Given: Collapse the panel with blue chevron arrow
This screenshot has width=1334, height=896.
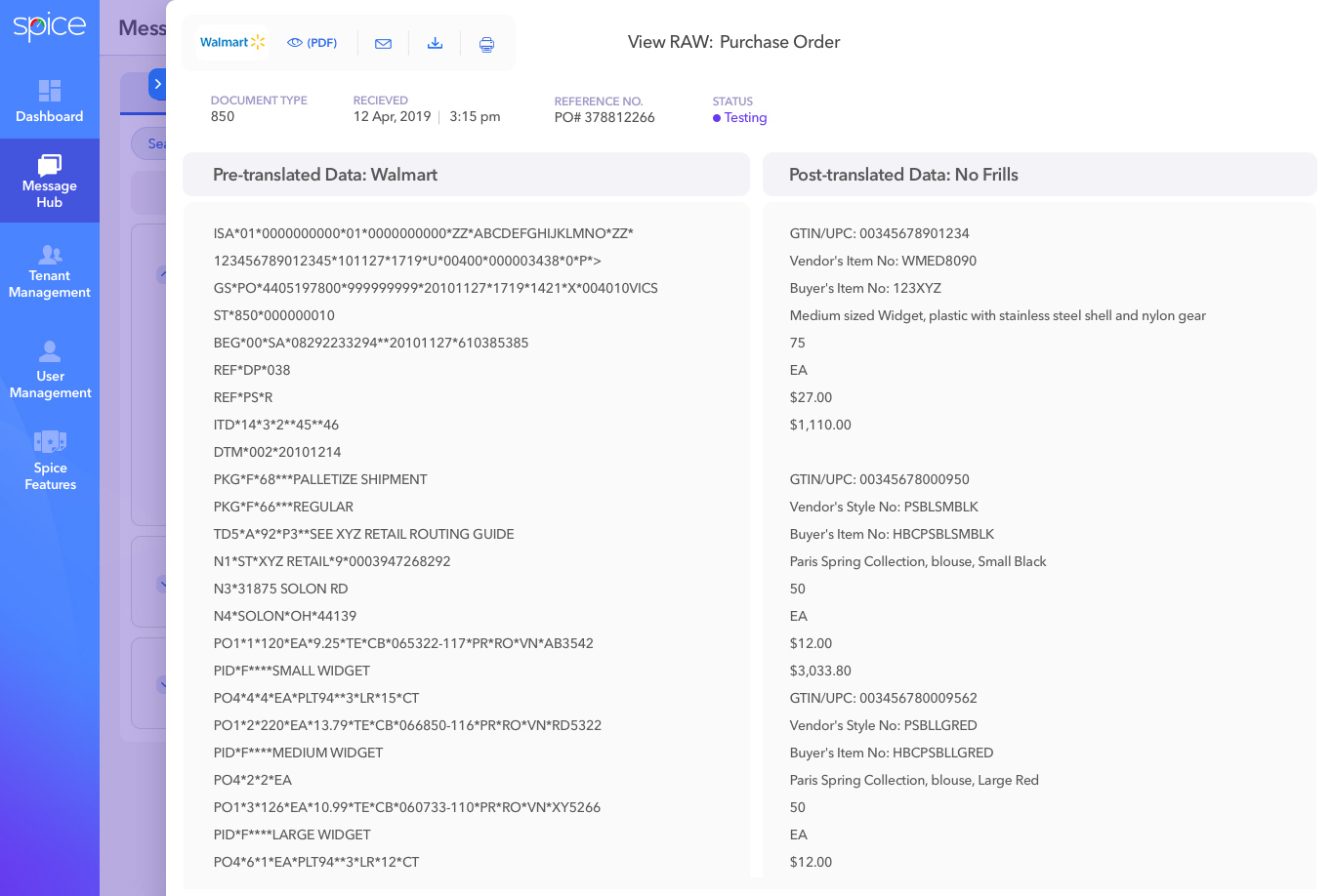Looking at the screenshot, I should (x=157, y=84).
